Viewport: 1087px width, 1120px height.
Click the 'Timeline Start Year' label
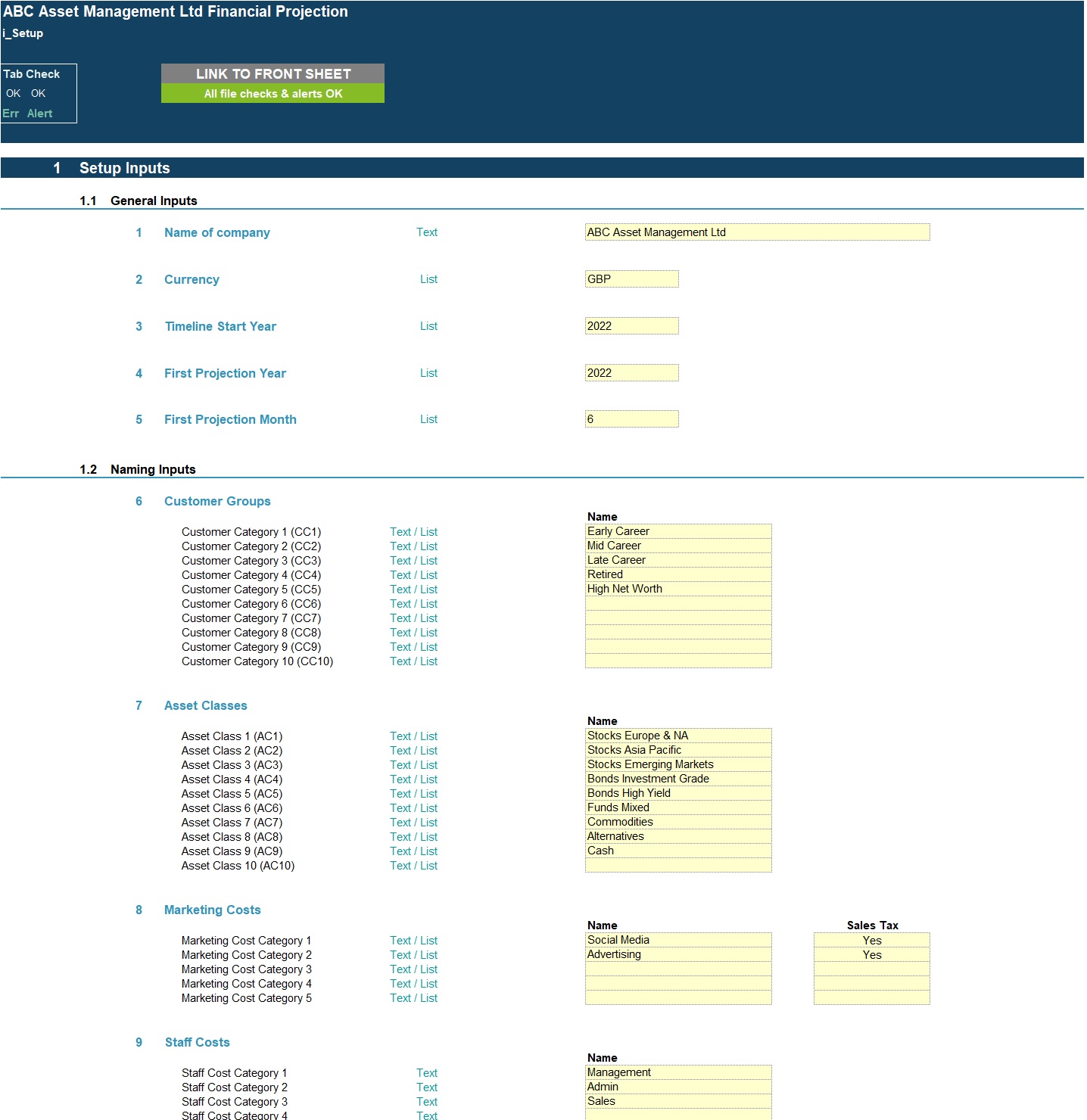click(220, 326)
